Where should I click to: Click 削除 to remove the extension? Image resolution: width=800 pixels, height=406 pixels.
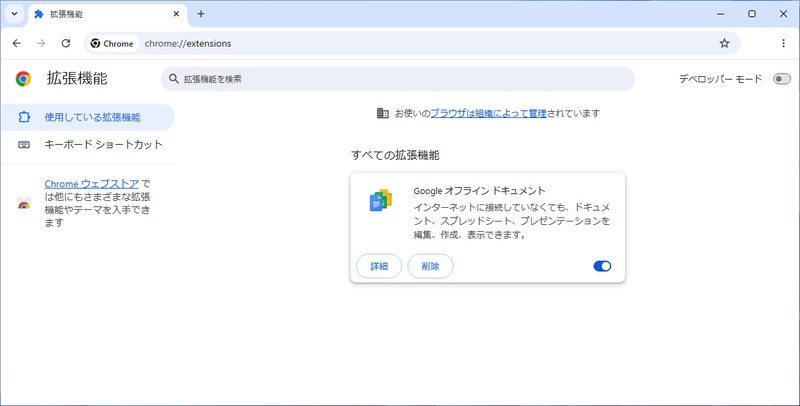431,266
